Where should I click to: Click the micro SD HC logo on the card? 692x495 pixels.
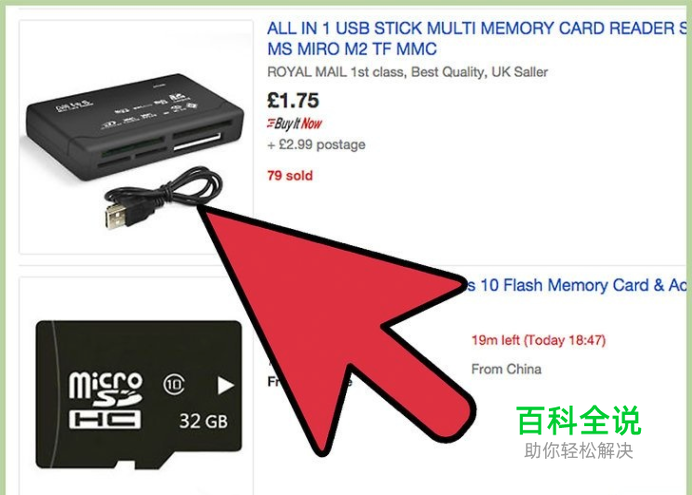[x=105, y=400]
